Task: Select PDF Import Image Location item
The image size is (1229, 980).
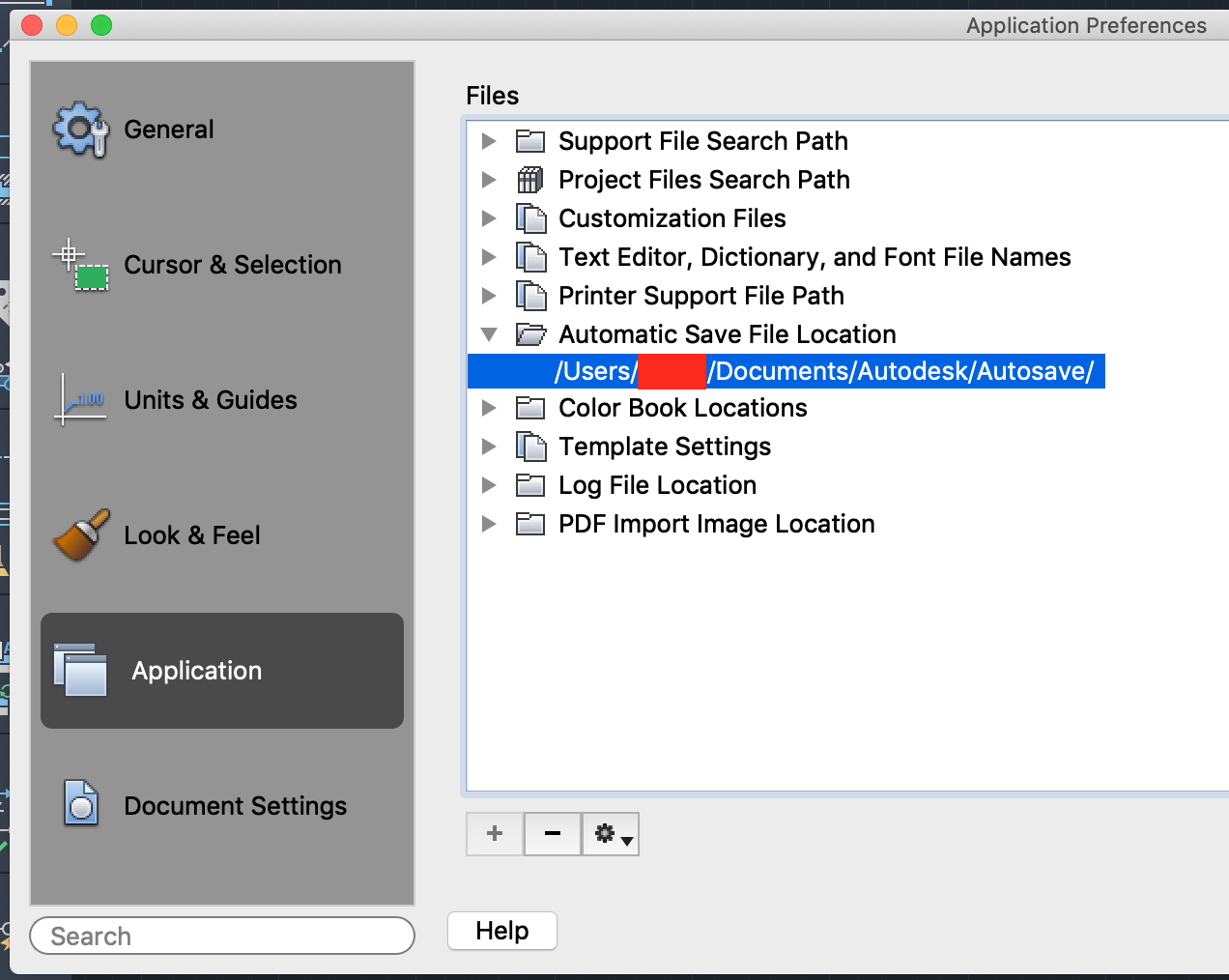Action: pyautogui.click(x=716, y=524)
